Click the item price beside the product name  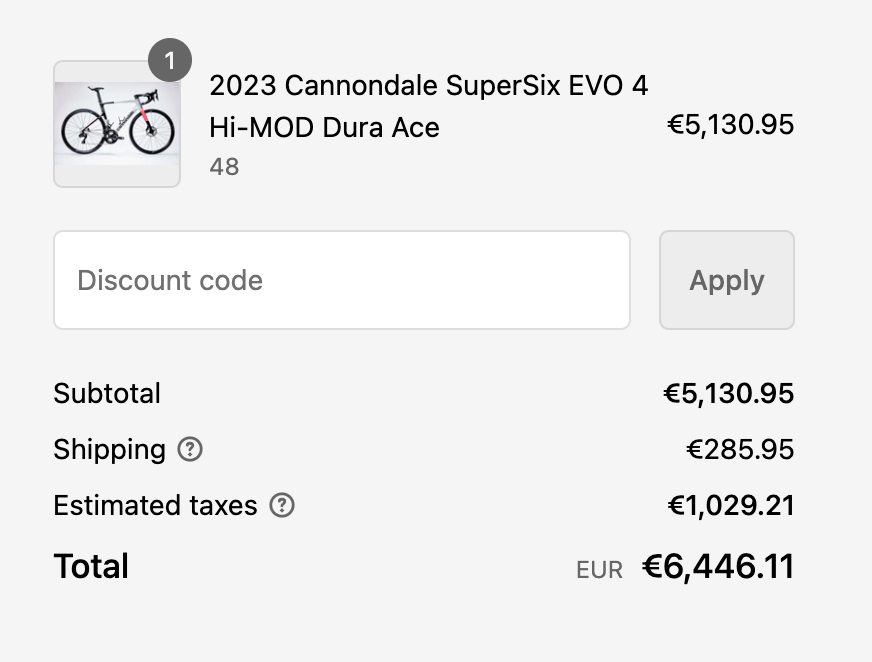730,125
